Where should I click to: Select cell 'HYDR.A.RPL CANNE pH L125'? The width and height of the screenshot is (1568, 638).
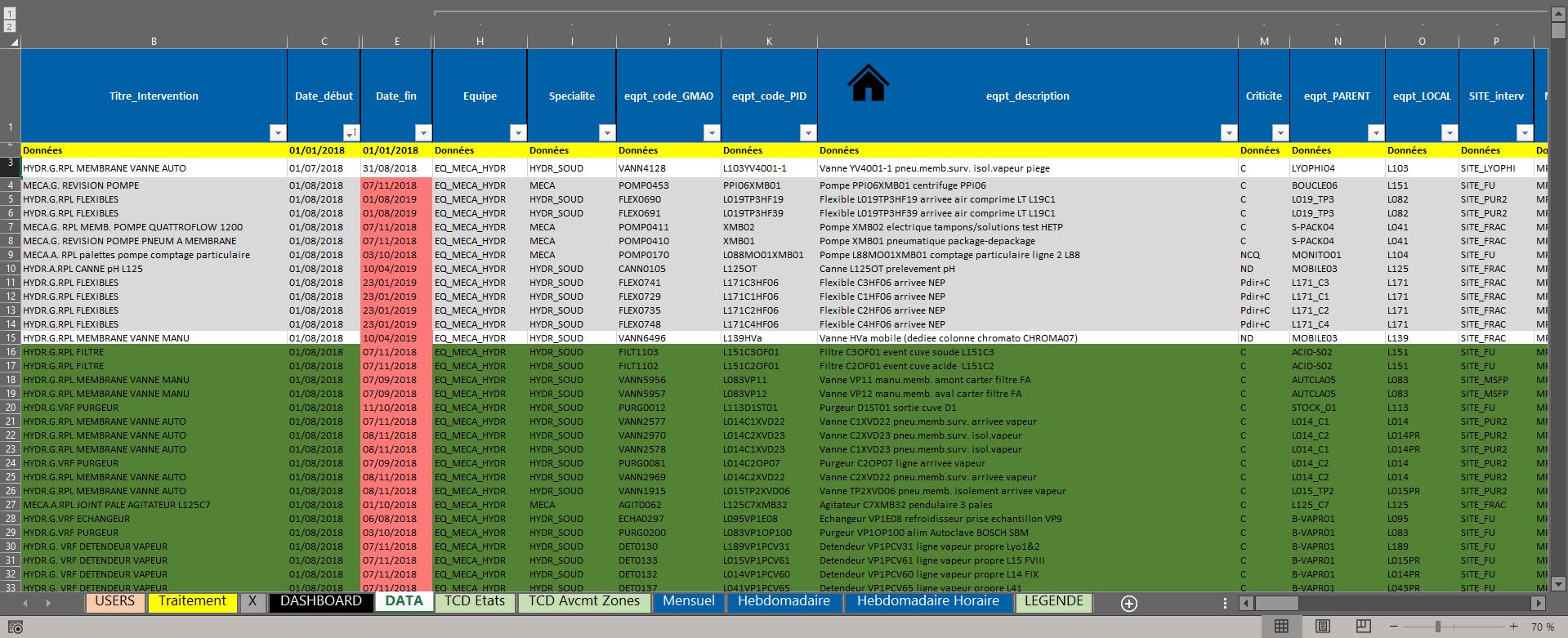154,269
